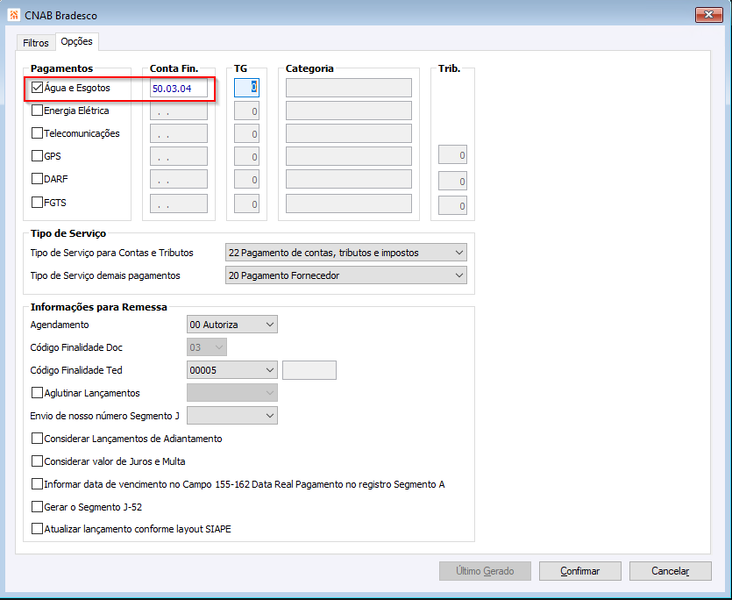Screen dimensions: 732x600
Task: Click the Conta Fin. field for Energia Elétrica
Action: click(179, 111)
